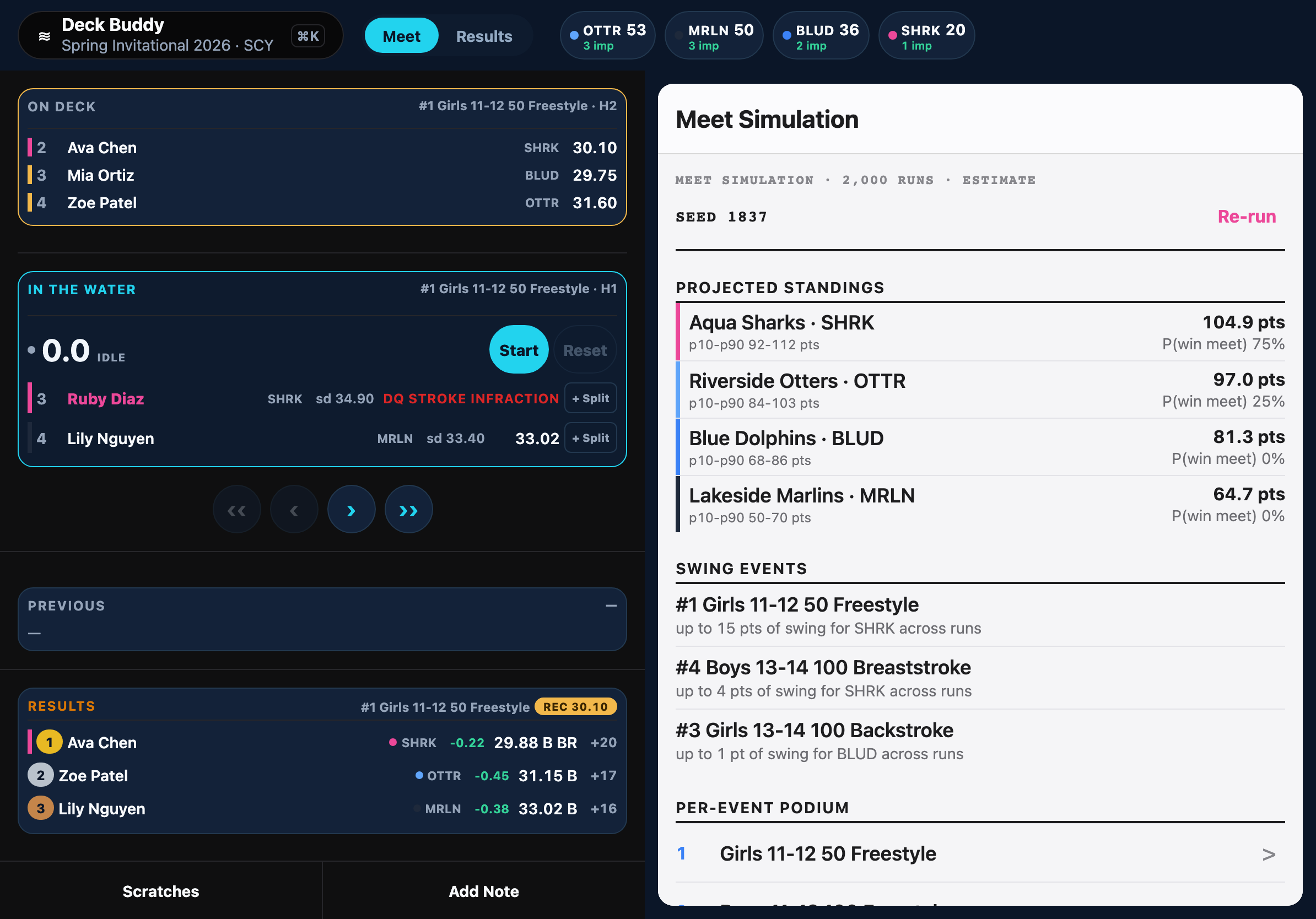Skip to last heat with double-right arrows
The height and width of the screenshot is (919, 1316).
409,509
